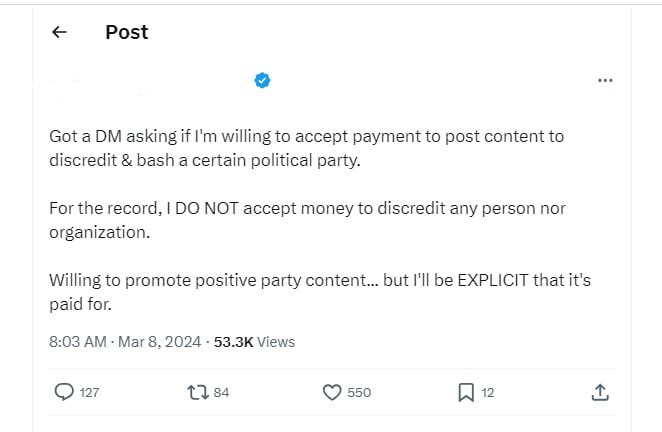Click the repost arrows icon
This screenshot has height=432, width=662.
(x=197, y=393)
